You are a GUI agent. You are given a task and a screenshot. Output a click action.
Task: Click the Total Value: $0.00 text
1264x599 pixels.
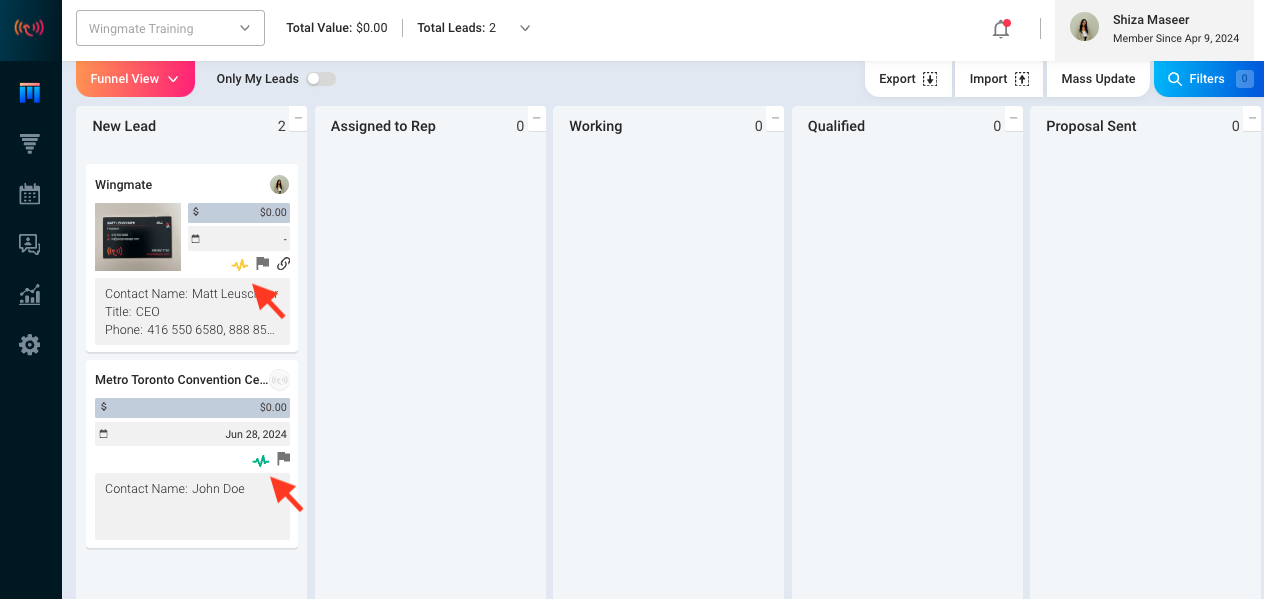click(337, 28)
